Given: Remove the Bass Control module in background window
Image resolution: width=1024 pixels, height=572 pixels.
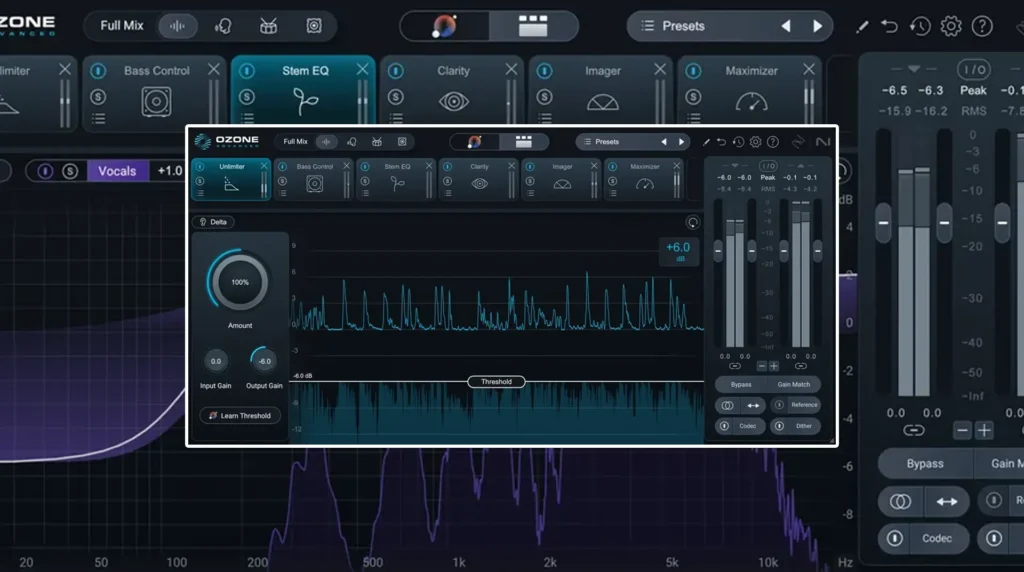Looking at the screenshot, I should 214,69.
